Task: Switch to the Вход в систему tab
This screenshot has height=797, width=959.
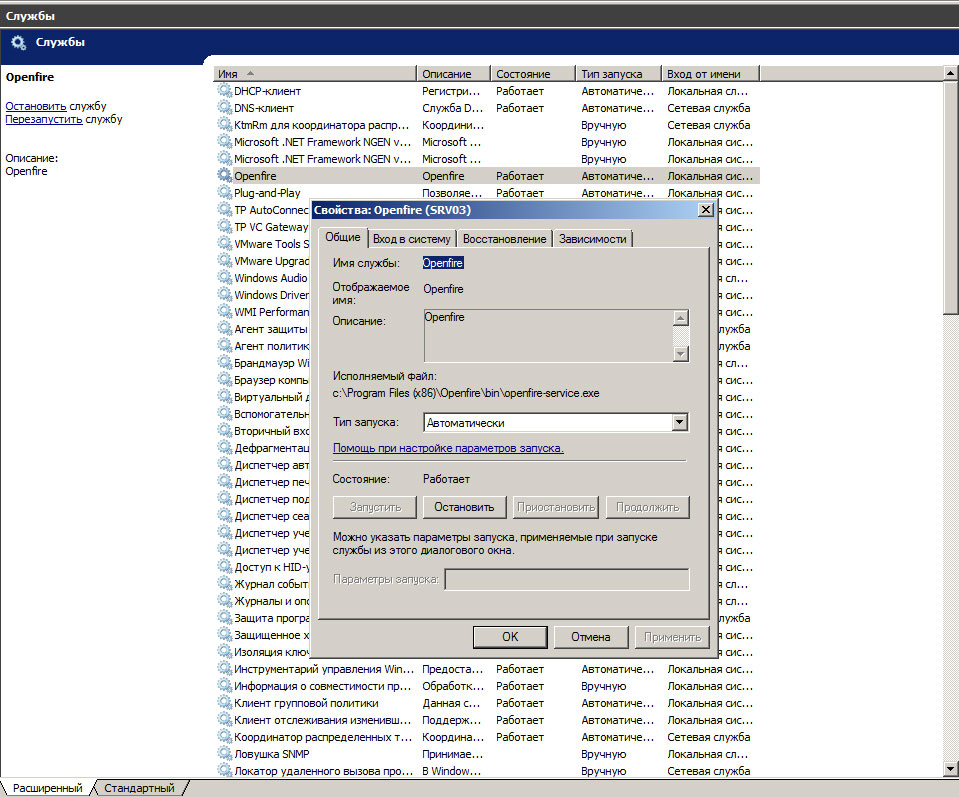Action: [411, 239]
